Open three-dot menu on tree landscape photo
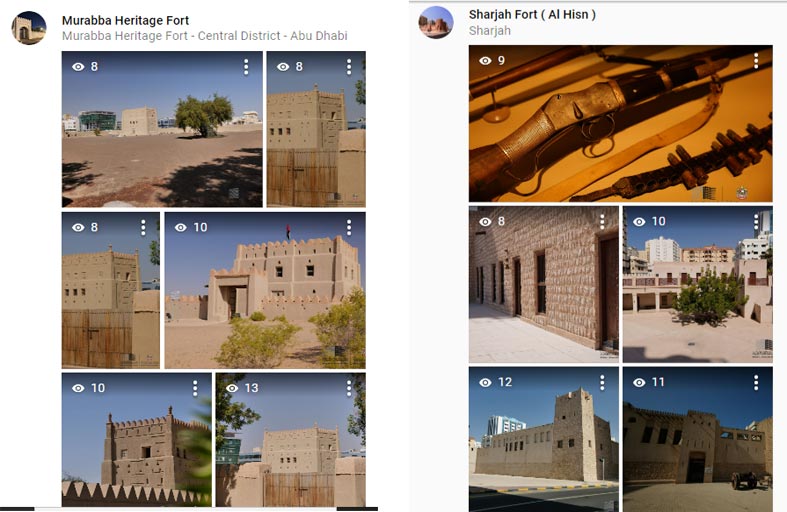The width and height of the screenshot is (787, 512). (246, 67)
